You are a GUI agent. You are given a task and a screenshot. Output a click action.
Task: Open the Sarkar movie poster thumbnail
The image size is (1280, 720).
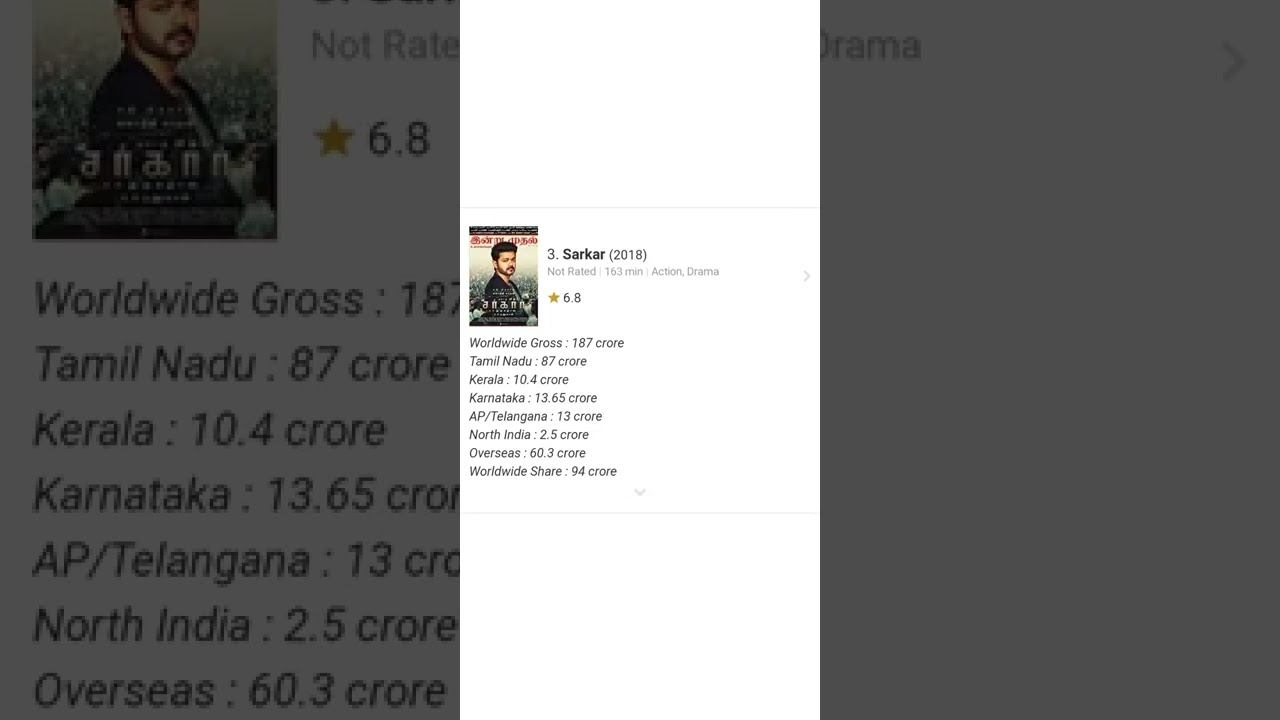[x=503, y=276]
